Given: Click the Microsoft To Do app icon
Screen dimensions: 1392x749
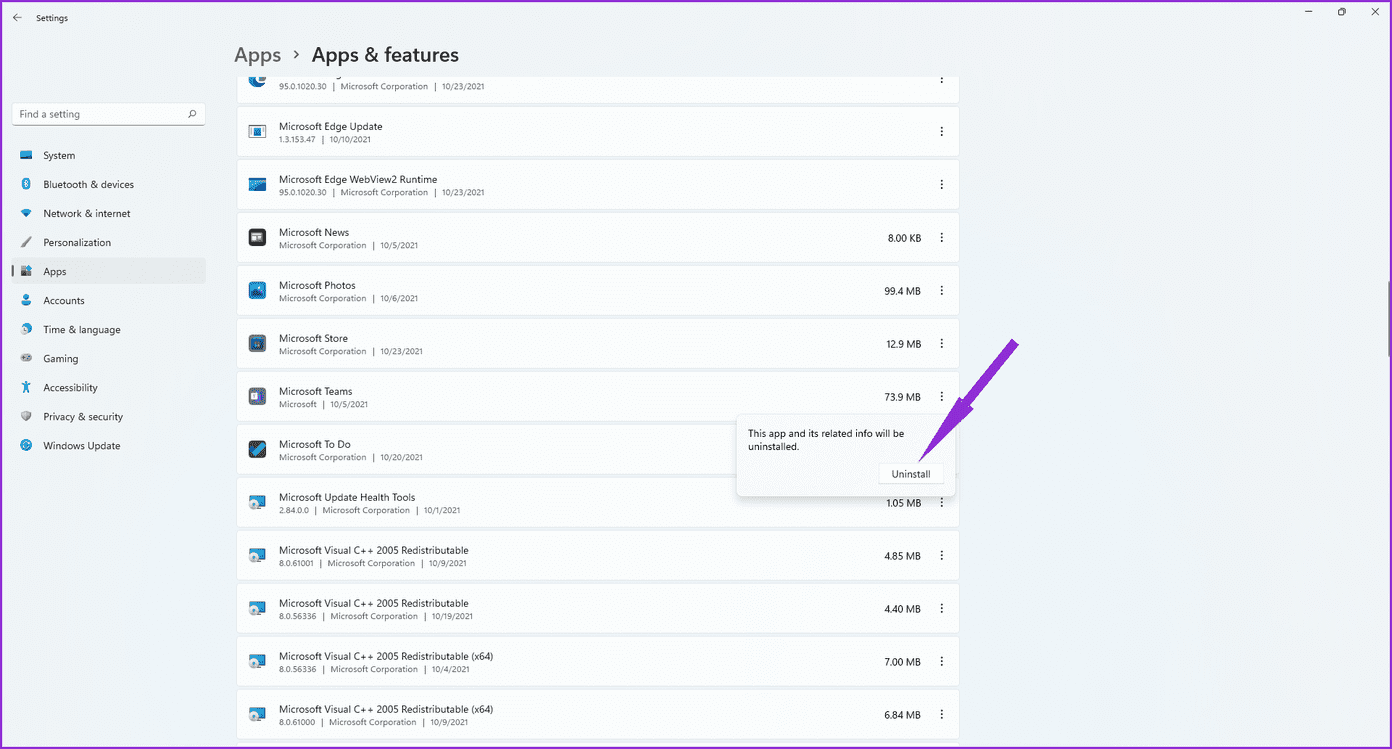Looking at the screenshot, I should coord(257,450).
